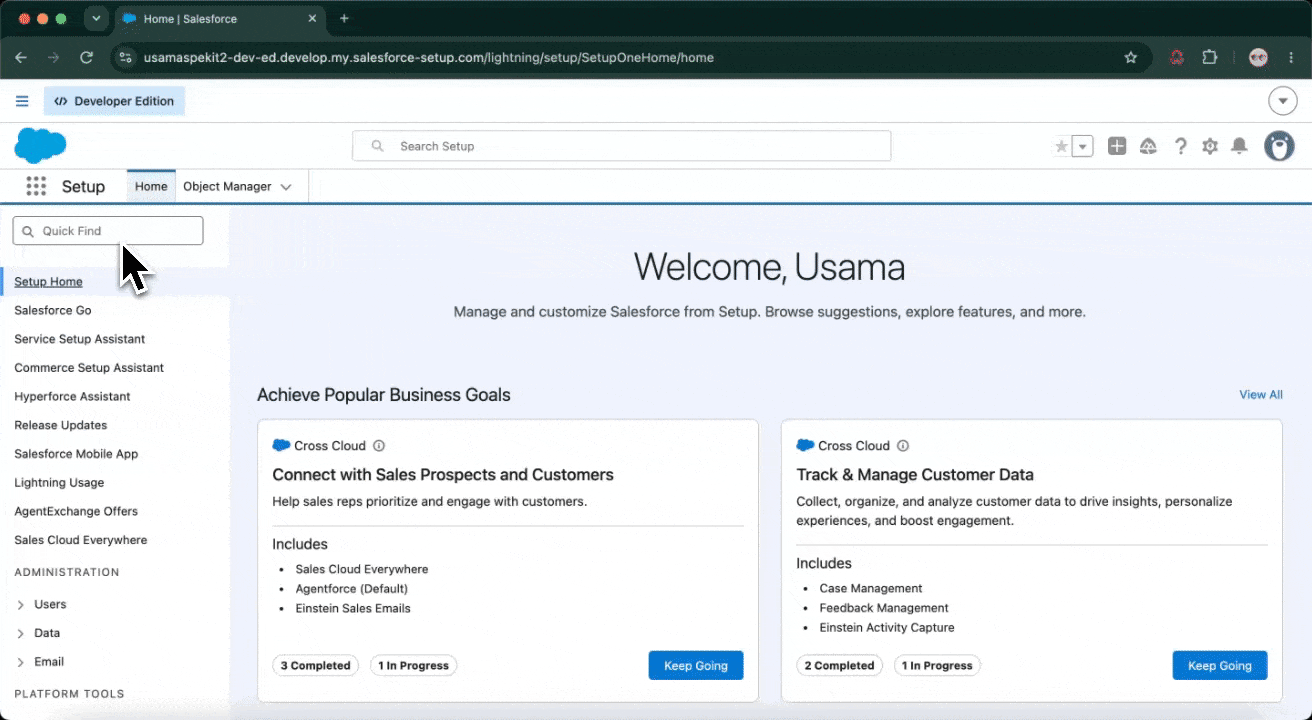This screenshot has width=1312, height=720.
Task: Open the Setup gear menu
Action: [x=1210, y=146]
